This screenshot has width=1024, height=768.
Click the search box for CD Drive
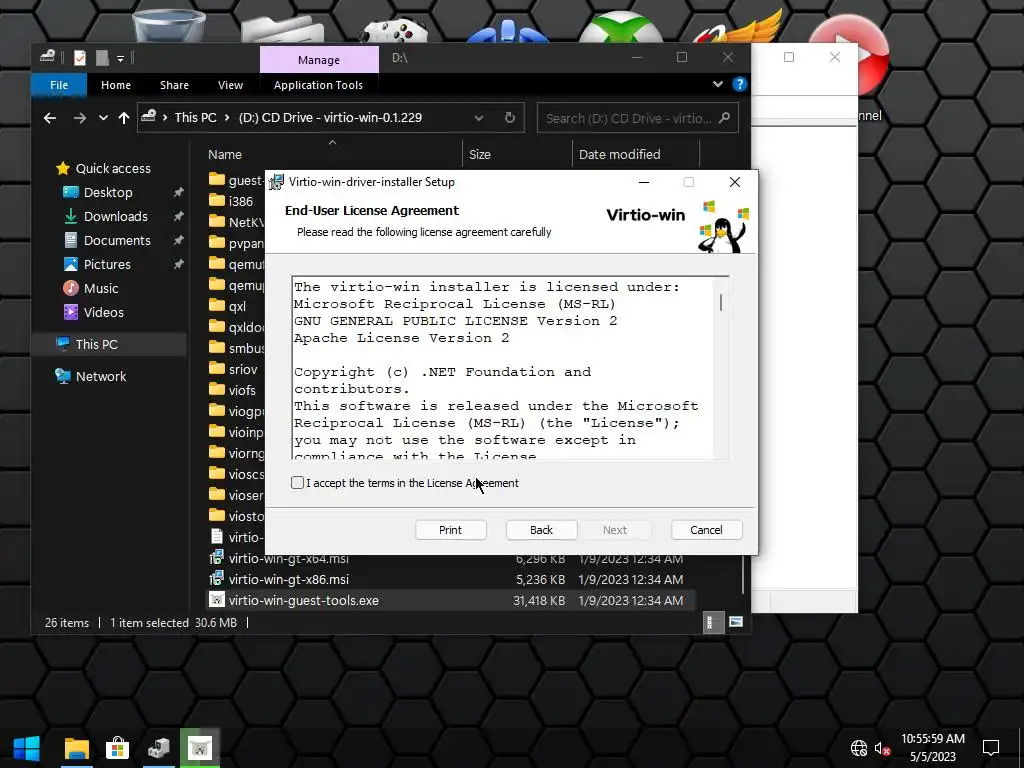pyautogui.click(x=637, y=118)
